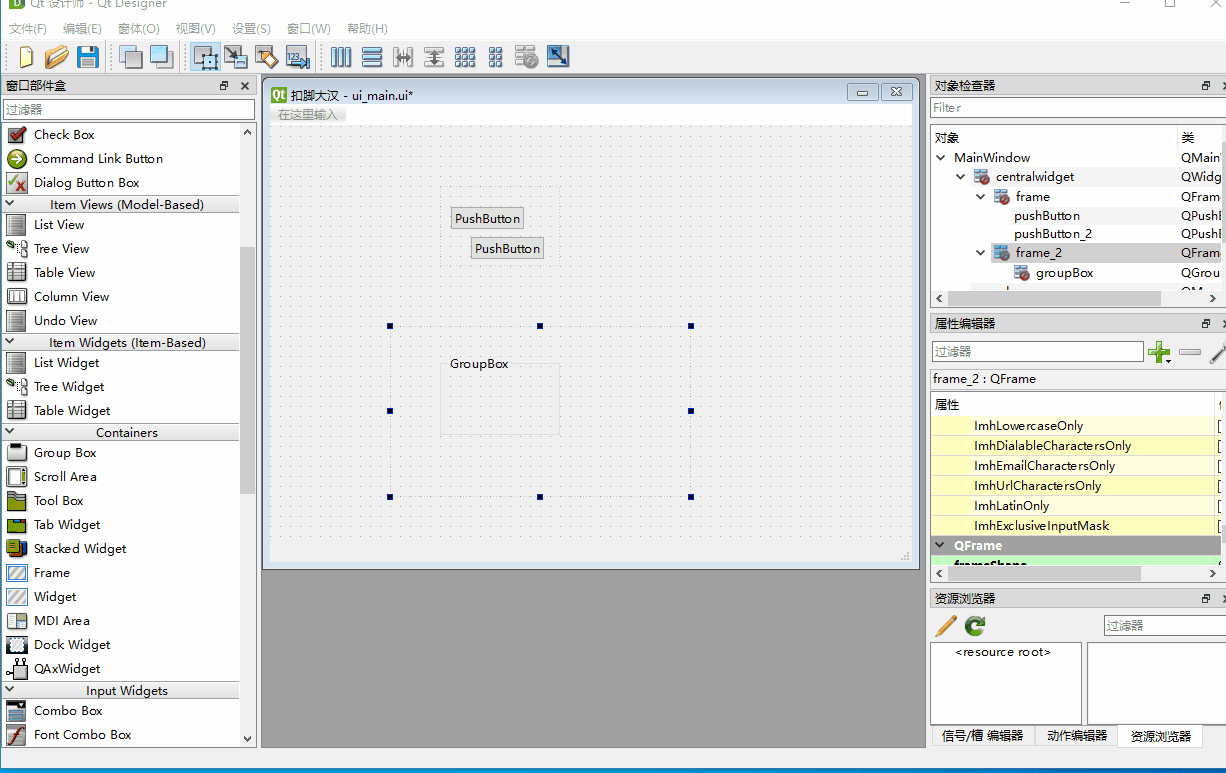Open a file with the folder icon

click(x=56, y=57)
